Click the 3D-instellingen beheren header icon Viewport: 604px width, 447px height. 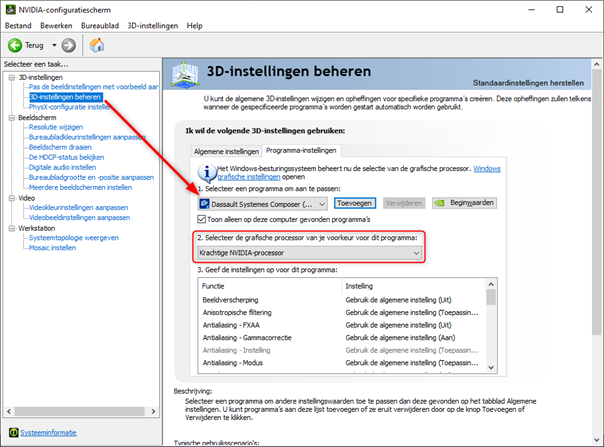(x=185, y=74)
